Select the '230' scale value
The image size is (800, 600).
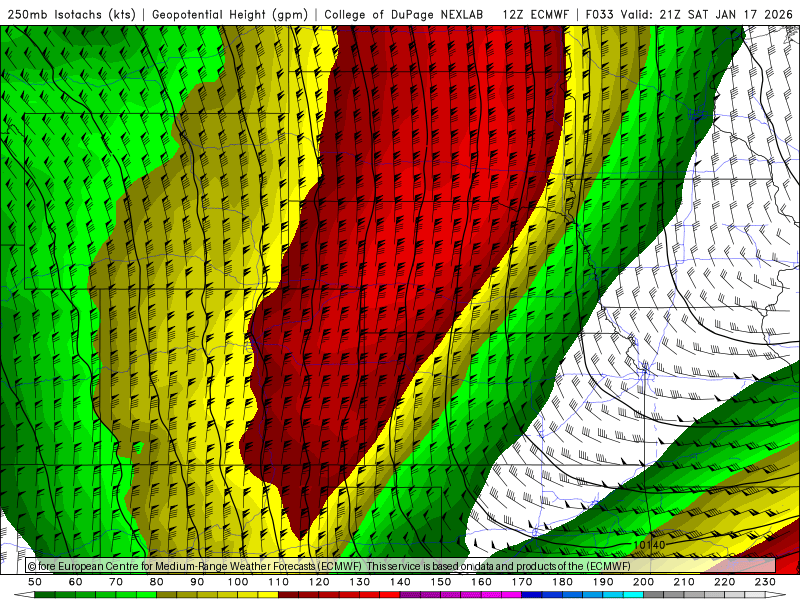tap(765, 582)
